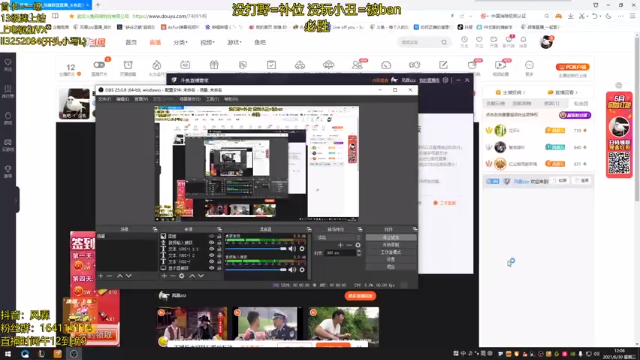The width and height of the screenshot is (640, 360).
Task: Move the selected source down in Sources panel
Action: pyautogui.click(x=201, y=276)
